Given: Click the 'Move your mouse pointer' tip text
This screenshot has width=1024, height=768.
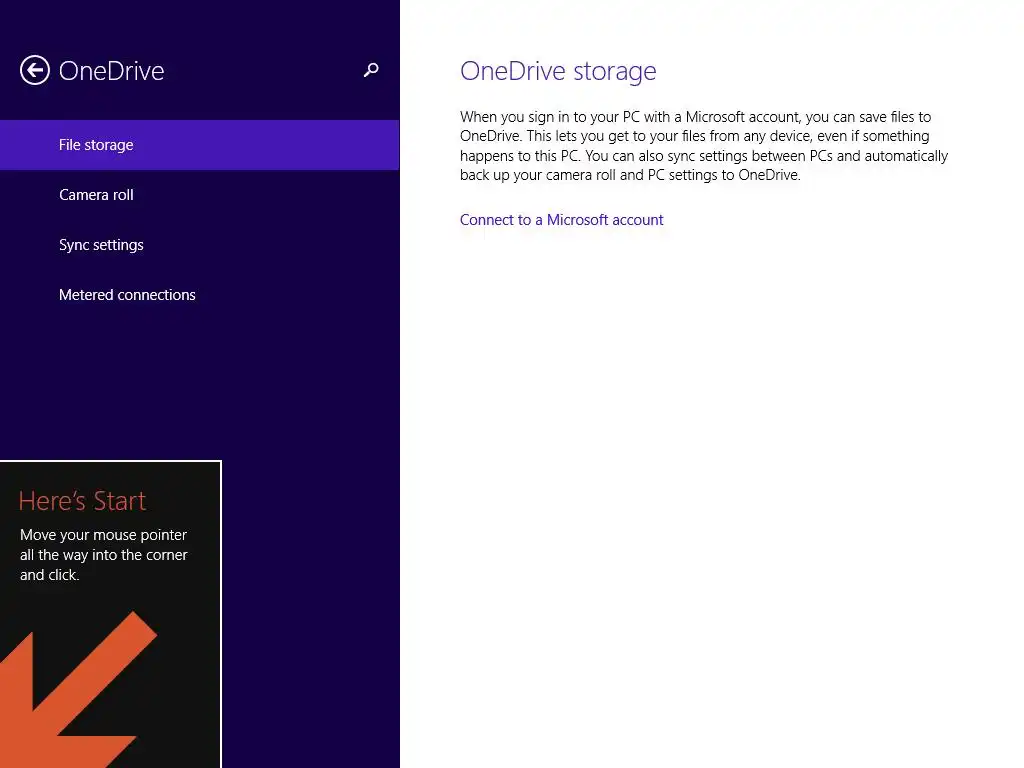Looking at the screenshot, I should 104,554.
